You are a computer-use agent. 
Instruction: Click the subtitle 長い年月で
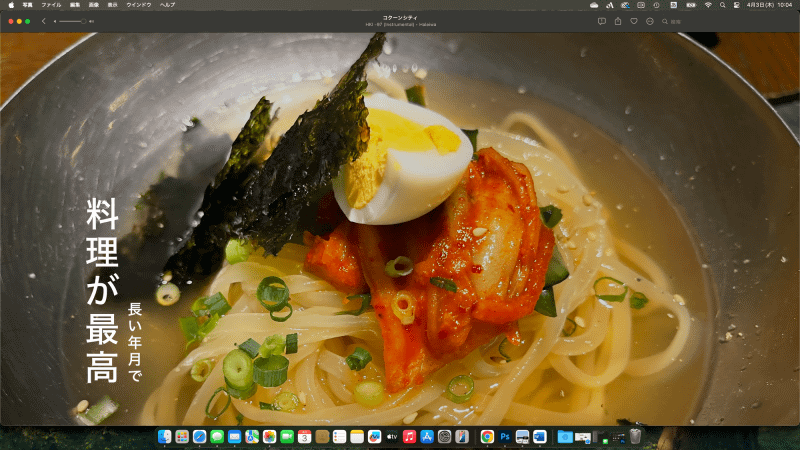(135, 342)
